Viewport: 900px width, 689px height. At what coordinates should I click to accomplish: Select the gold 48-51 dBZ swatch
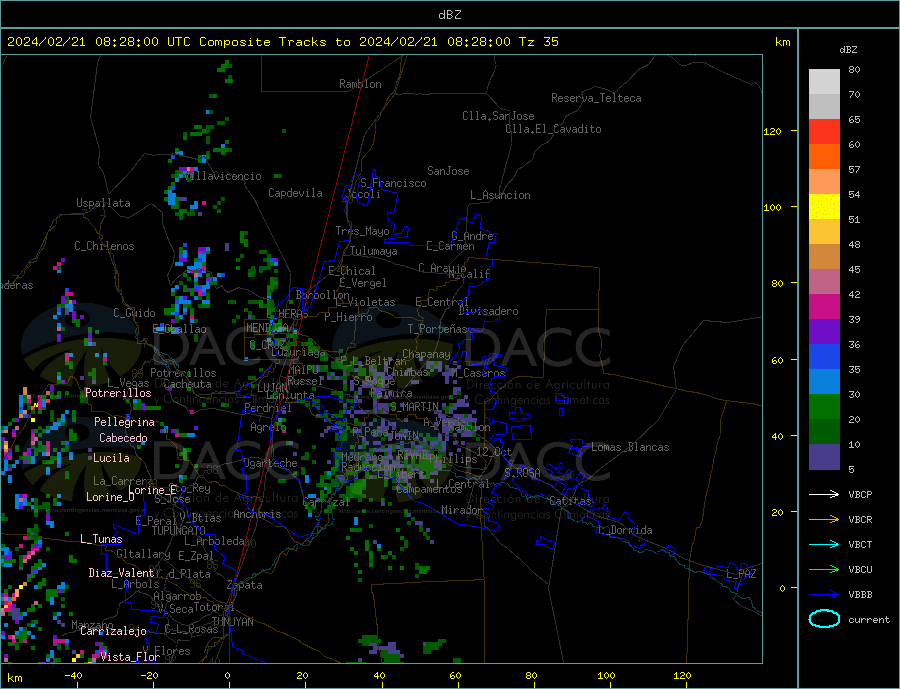(824, 231)
